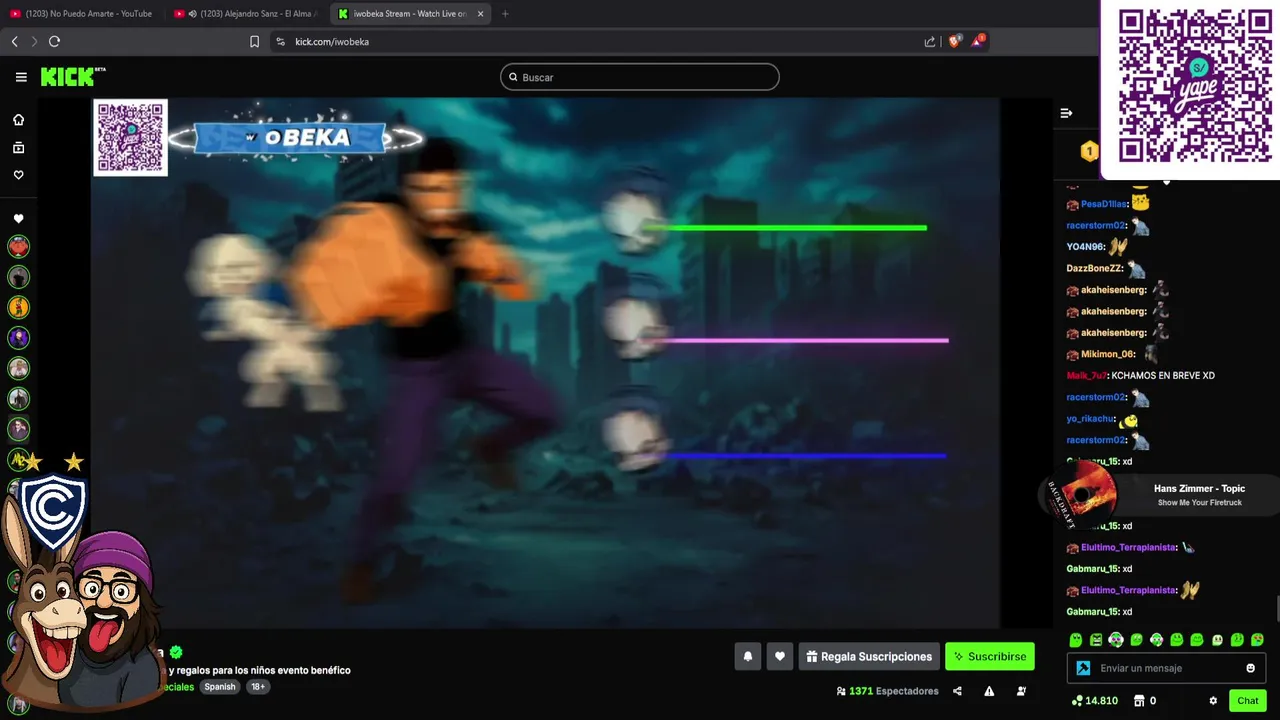Report the stream with warning icon
This screenshot has width=1280, height=720.
(989, 691)
